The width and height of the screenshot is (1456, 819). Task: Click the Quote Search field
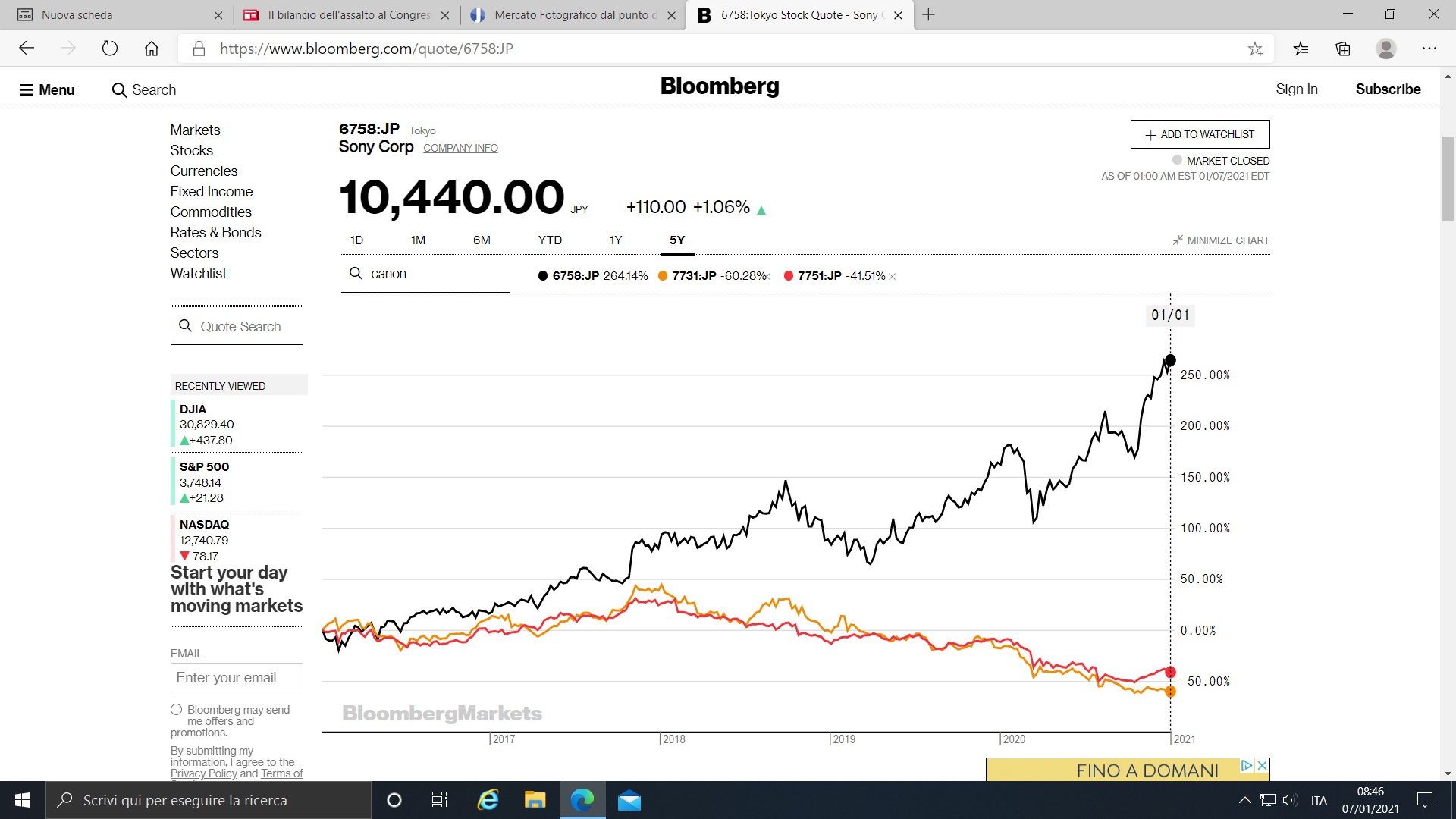pos(240,327)
